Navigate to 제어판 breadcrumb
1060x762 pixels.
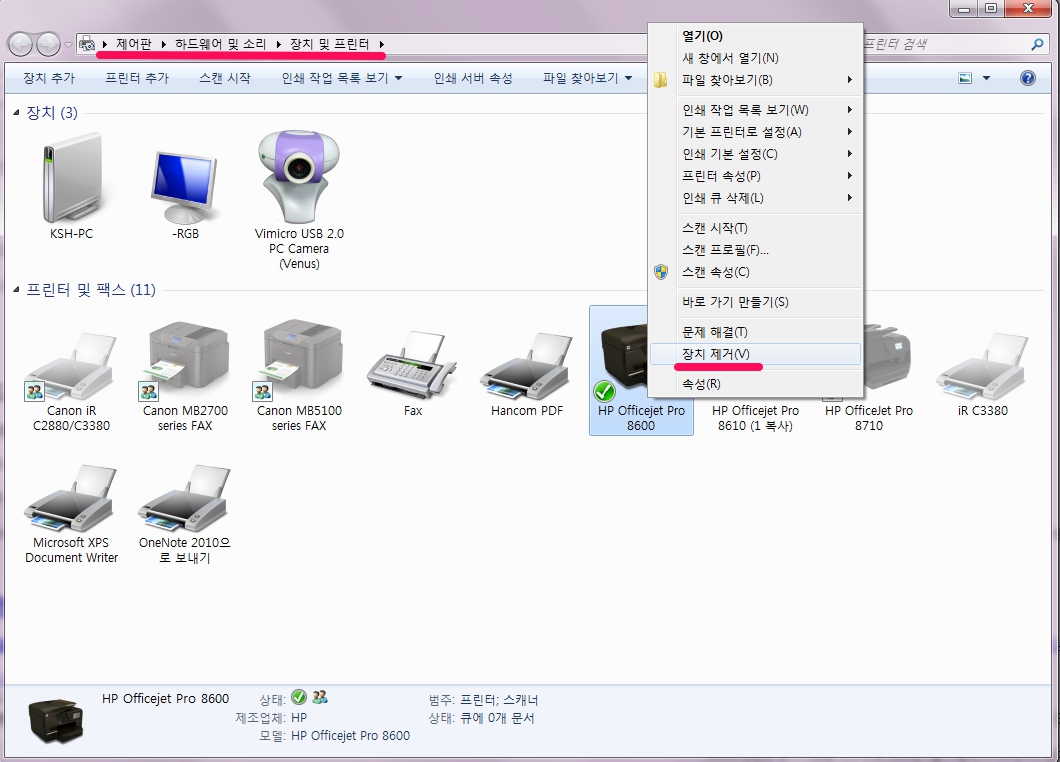[134, 45]
